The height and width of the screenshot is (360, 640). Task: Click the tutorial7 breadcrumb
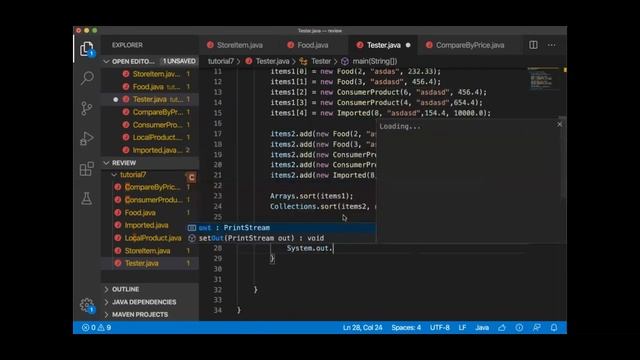[x=221, y=61]
